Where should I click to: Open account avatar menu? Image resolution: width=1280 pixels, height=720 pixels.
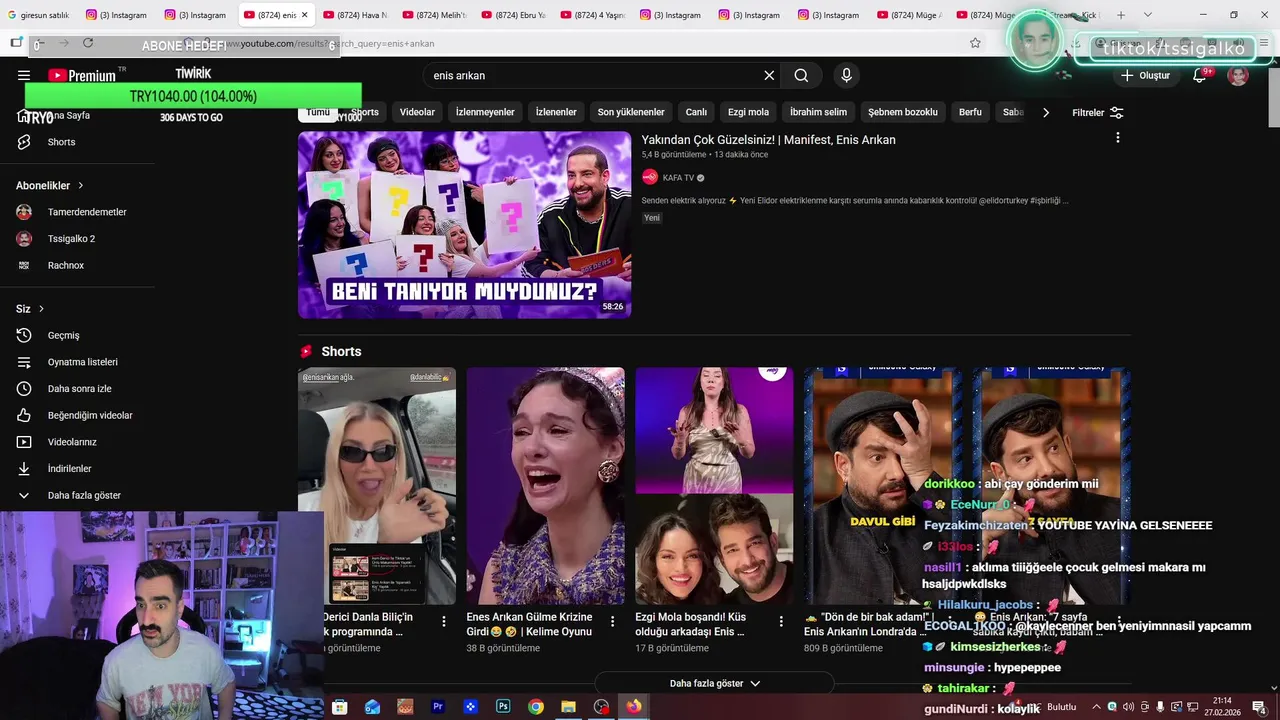point(1238,75)
